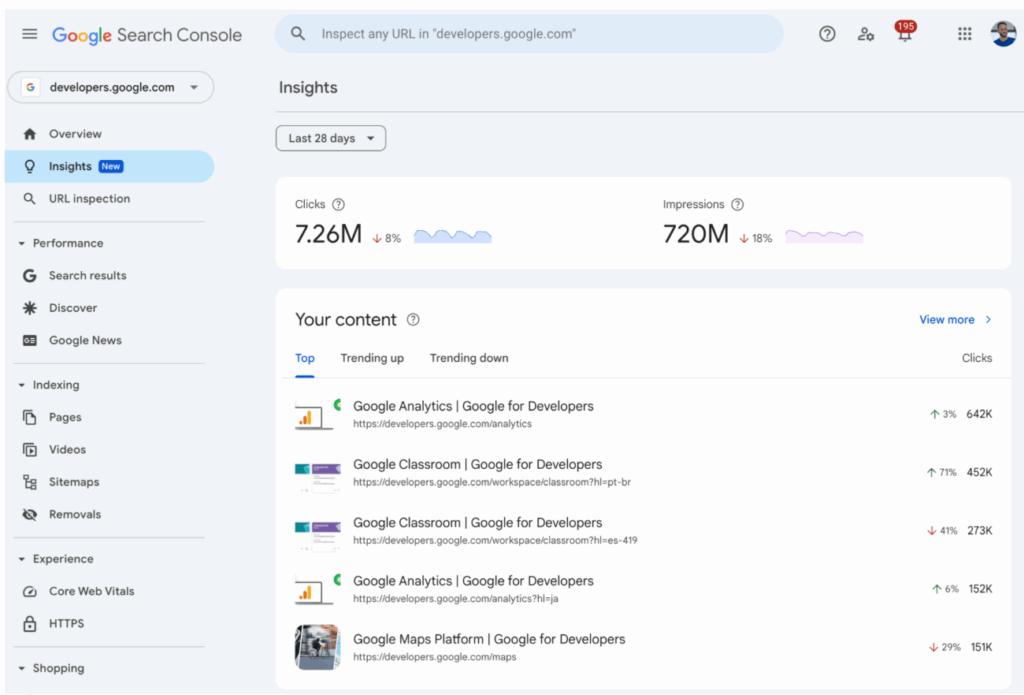Screen dimensions: 1024x695
Task: Click the user profile avatar
Action: click(x=1003, y=34)
